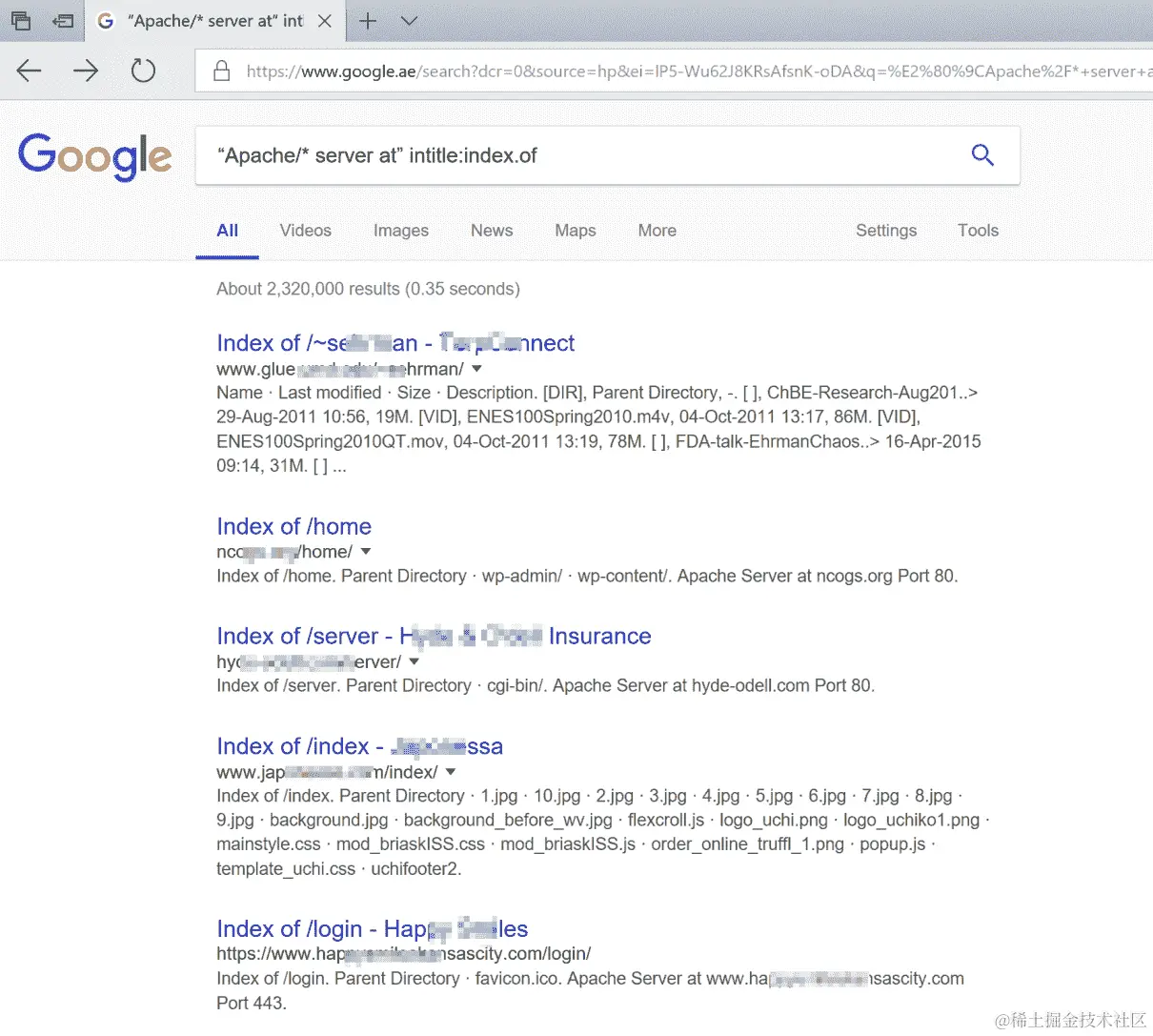Expand the dropdown arrow beside www.jap.../index/ URL
The image size is (1153, 1036).
tap(451, 772)
